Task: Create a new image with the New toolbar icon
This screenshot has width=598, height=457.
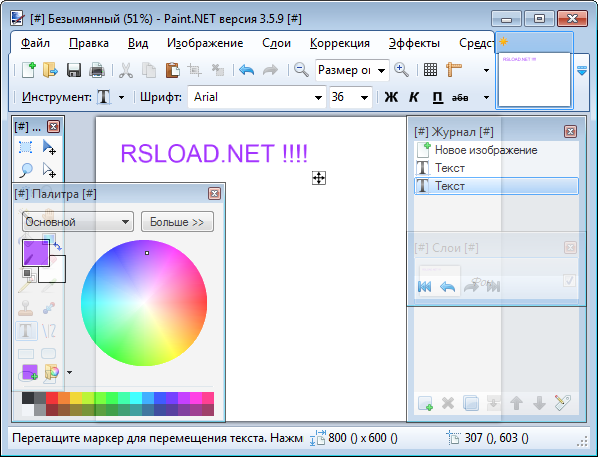Action: click(x=29, y=70)
